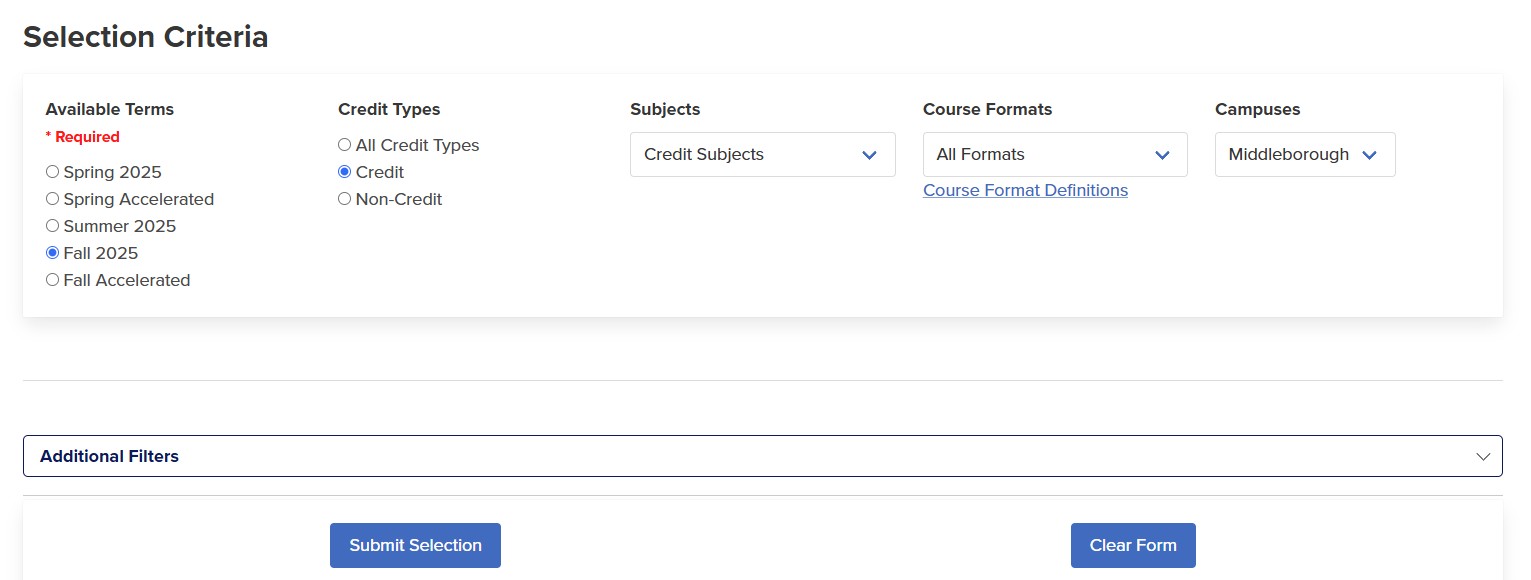The width and height of the screenshot is (1531, 580).
Task: Click the Additional Filters chevron
Action: click(x=1483, y=455)
